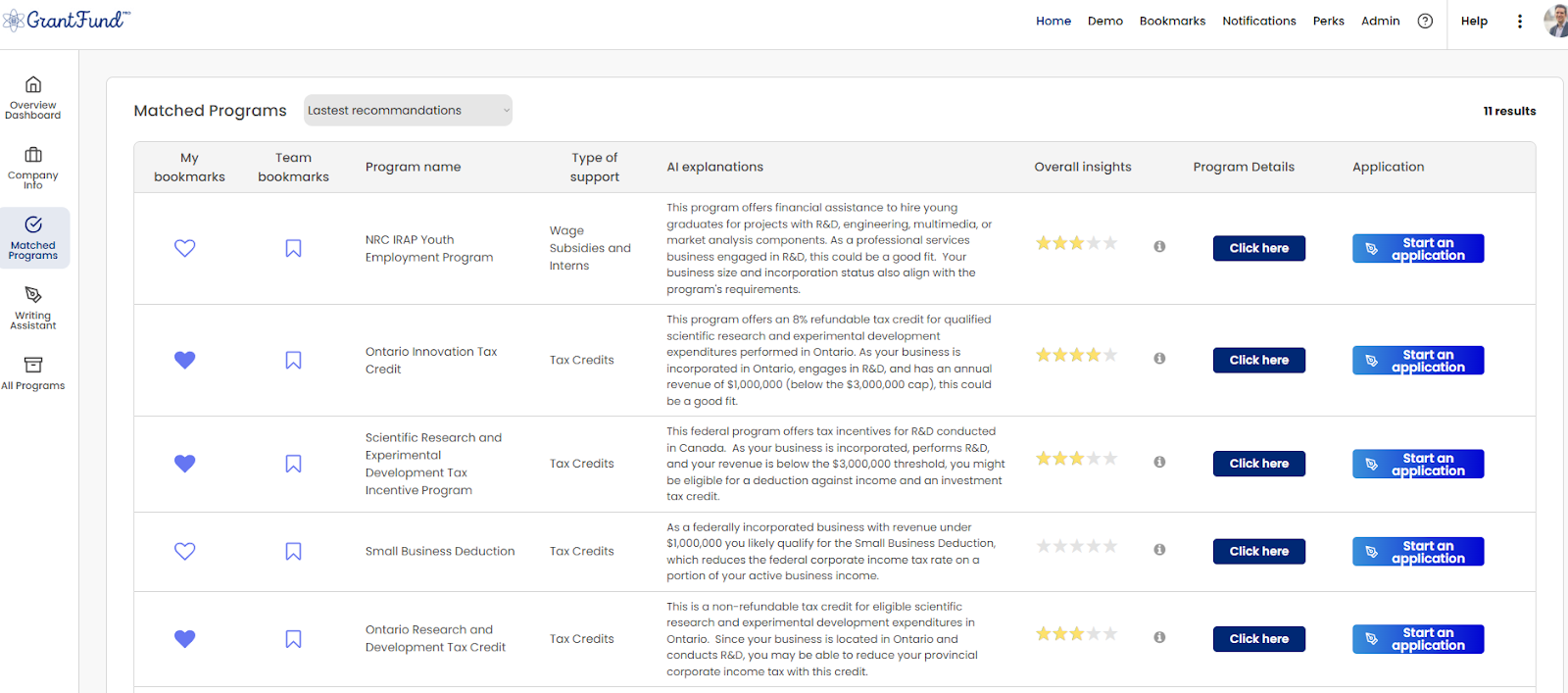Click here for Scientific Research and Experimental Development details
The height and width of the screenshot is (693, 1568).
point(1259,464)
